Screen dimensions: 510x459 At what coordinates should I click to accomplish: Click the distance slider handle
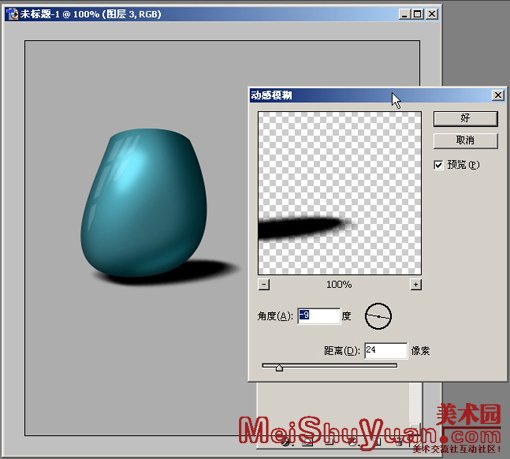coord(279,367)
